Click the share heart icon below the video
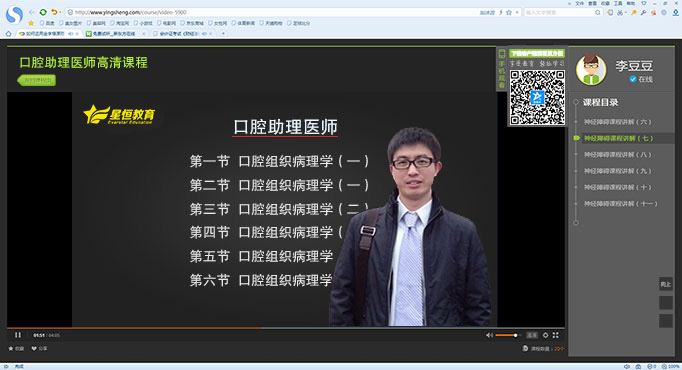The image size is (682, 370). pos(34,348)
